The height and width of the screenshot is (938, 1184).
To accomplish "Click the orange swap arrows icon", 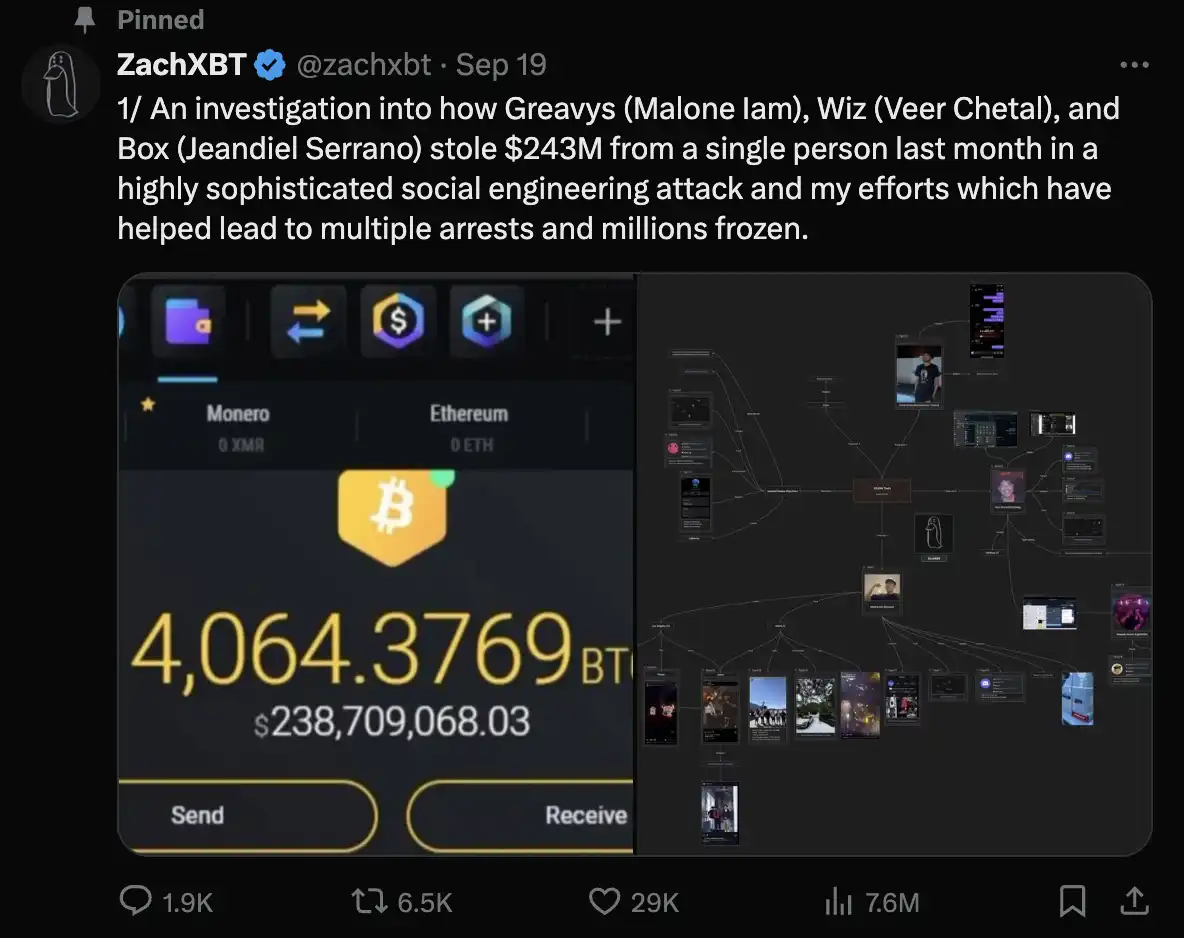I will pos(308,322).
